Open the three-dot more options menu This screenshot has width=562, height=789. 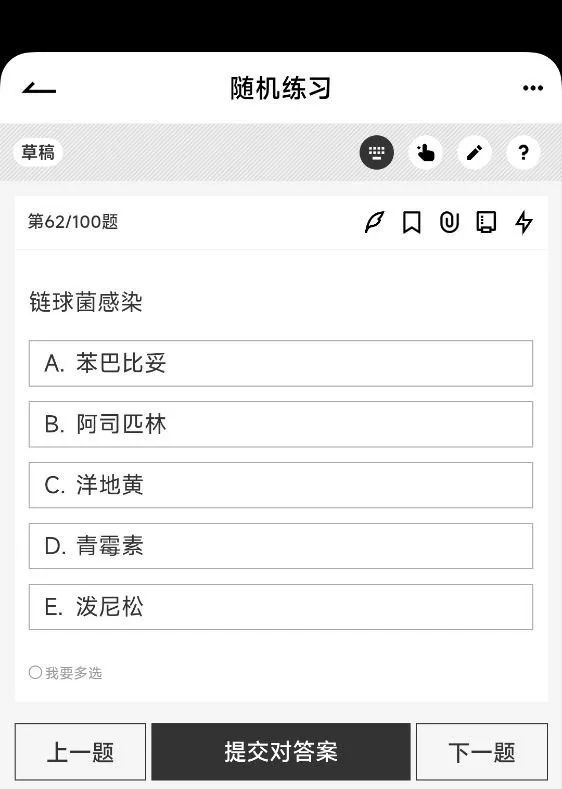coord(533,88)
